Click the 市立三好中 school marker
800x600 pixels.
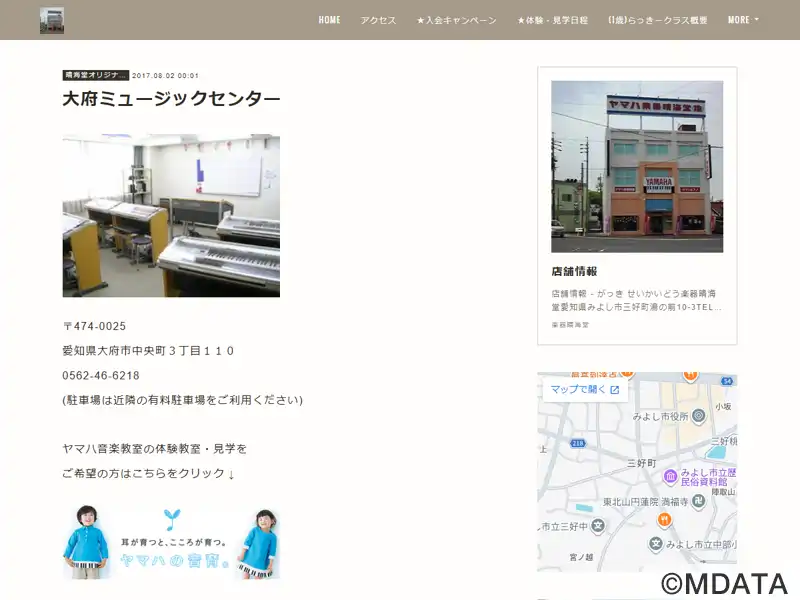[x=598, y=526]
